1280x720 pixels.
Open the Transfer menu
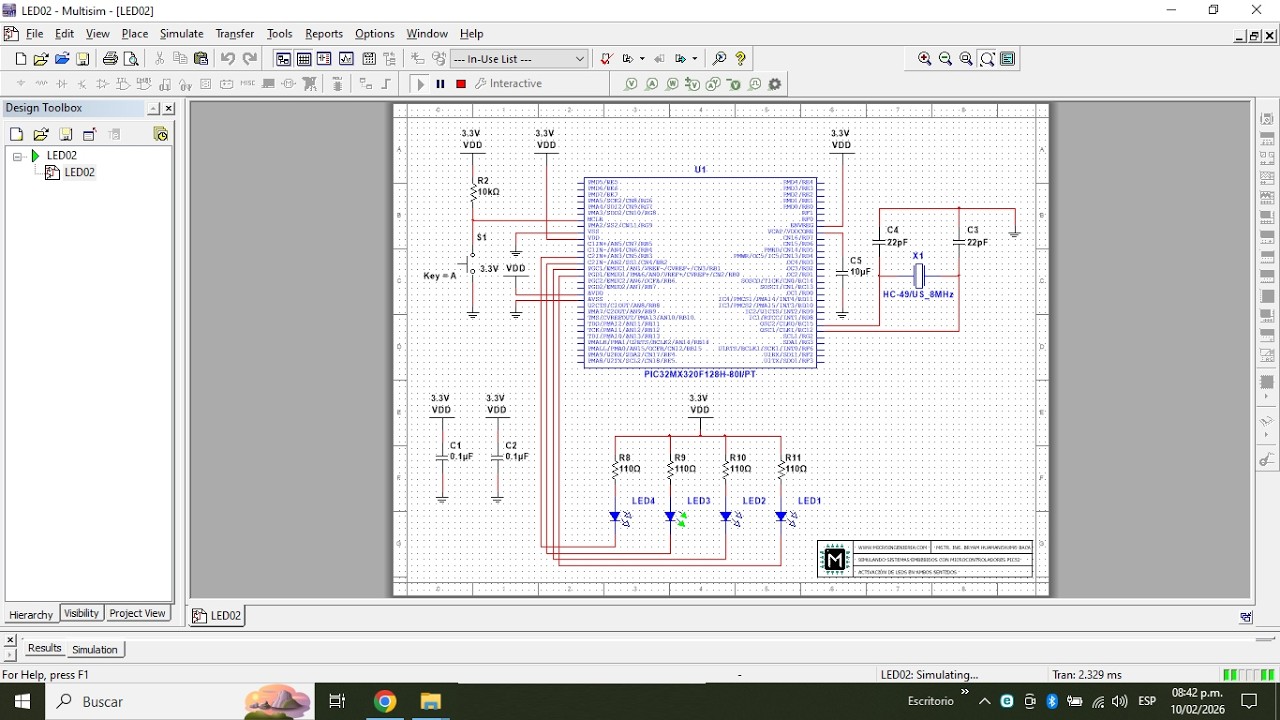click(x=235, y=34)
